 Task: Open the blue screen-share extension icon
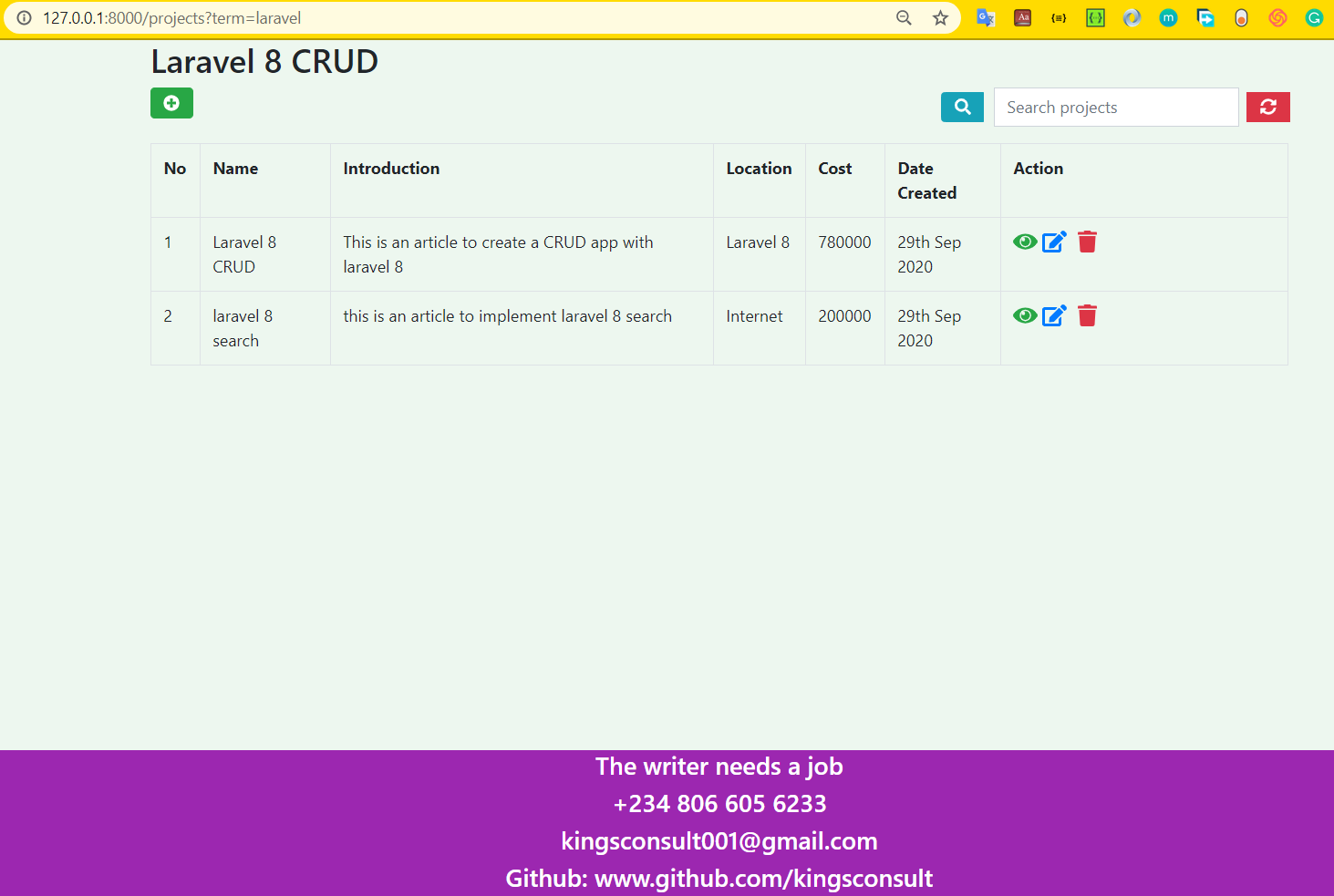[x=1205, y=17]
